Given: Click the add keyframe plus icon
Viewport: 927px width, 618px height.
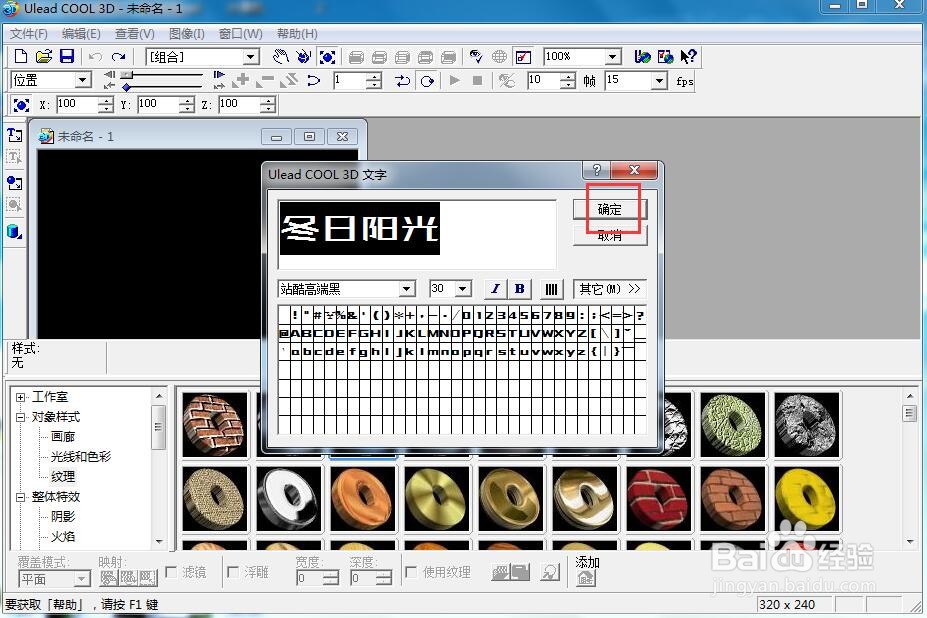Looking at the screenshot, I should [241, 80].
